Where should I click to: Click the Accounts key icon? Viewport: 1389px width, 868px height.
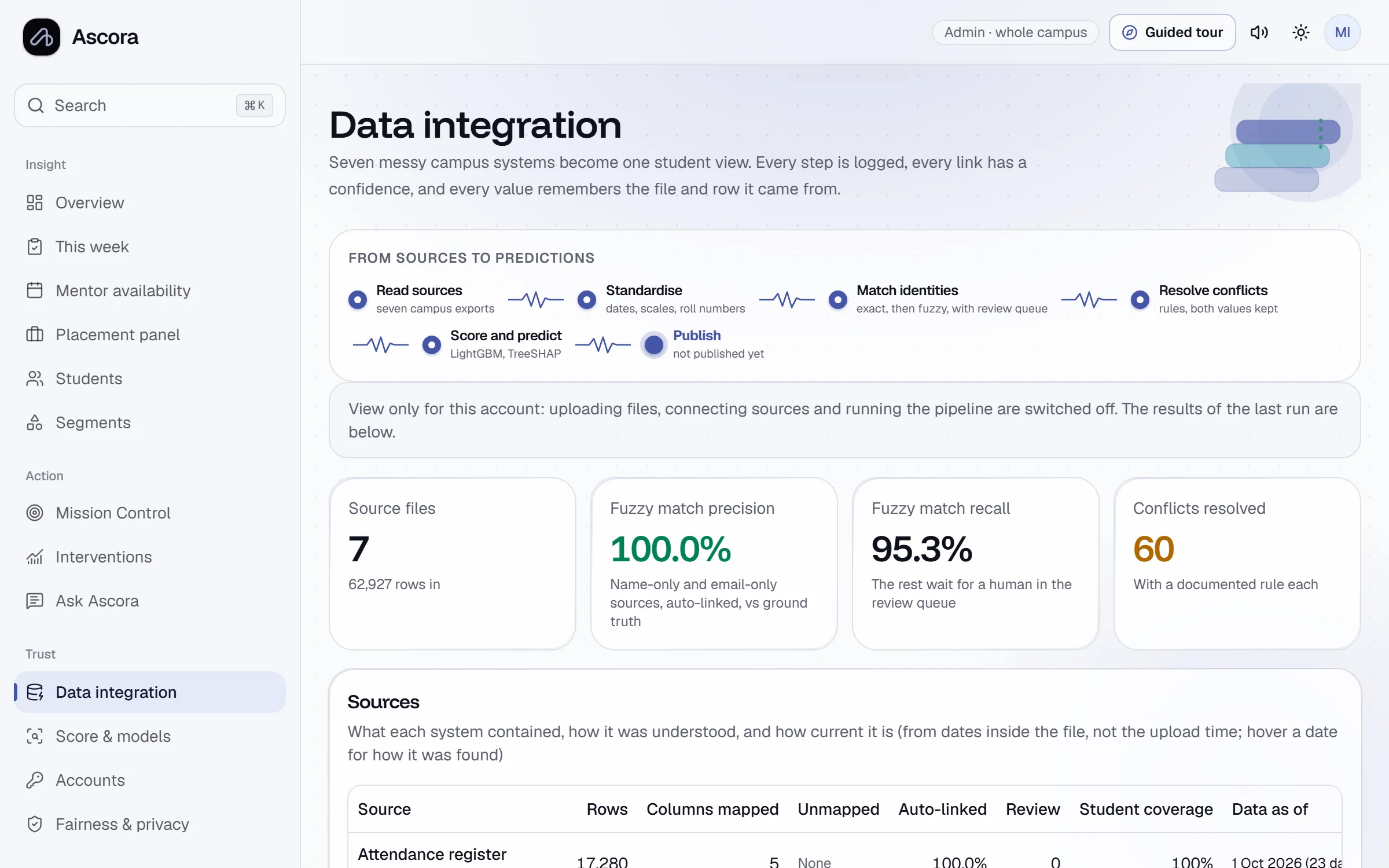tap(35, 780)
